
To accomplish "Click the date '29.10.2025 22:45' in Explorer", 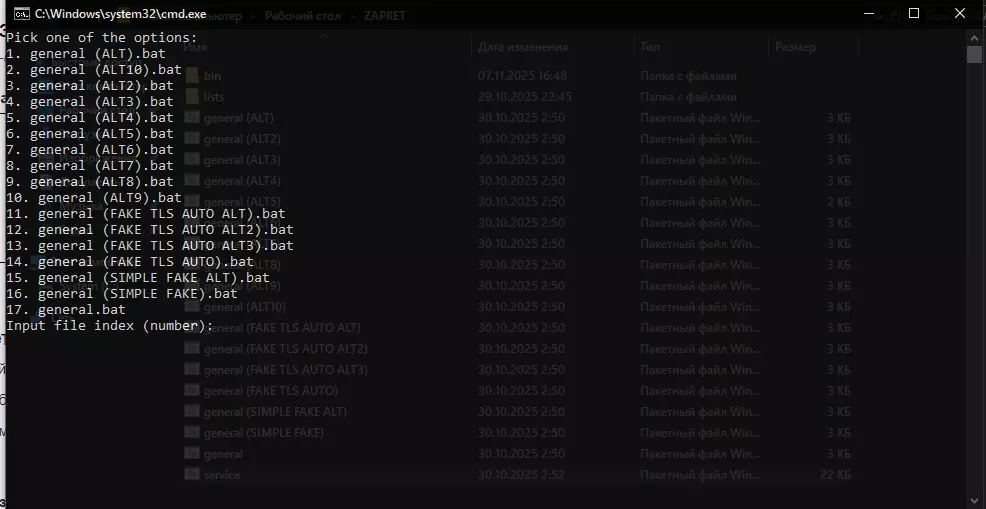I will [x=524, y=97].
